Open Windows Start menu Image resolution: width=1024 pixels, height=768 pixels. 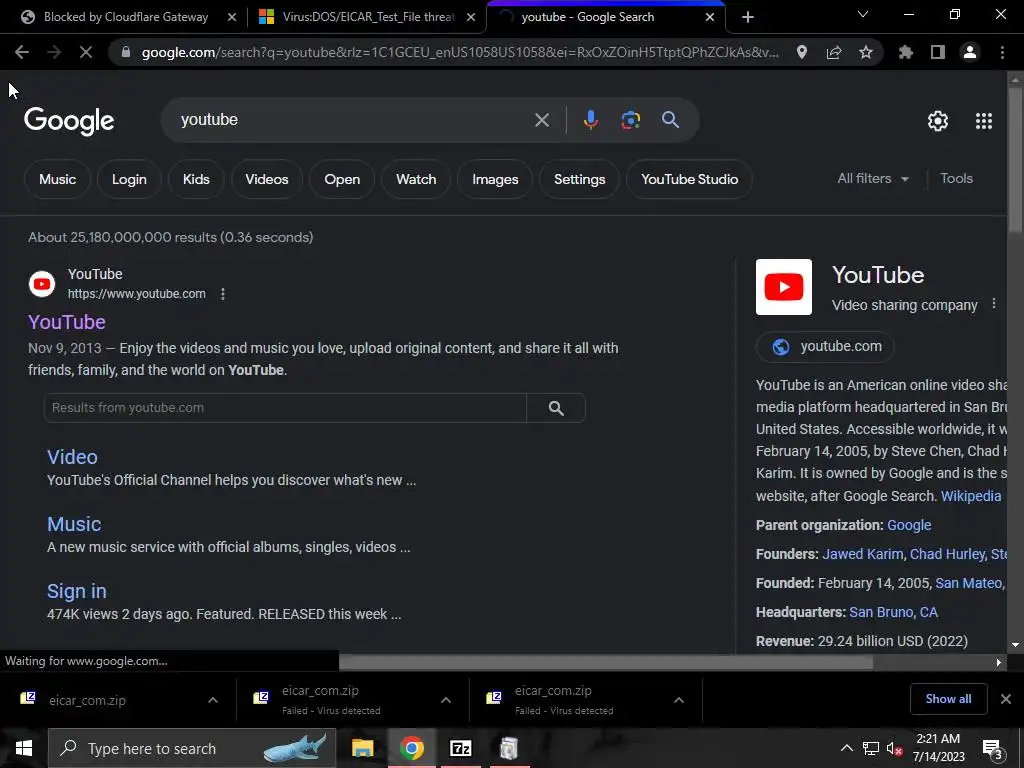coord(24,748)
